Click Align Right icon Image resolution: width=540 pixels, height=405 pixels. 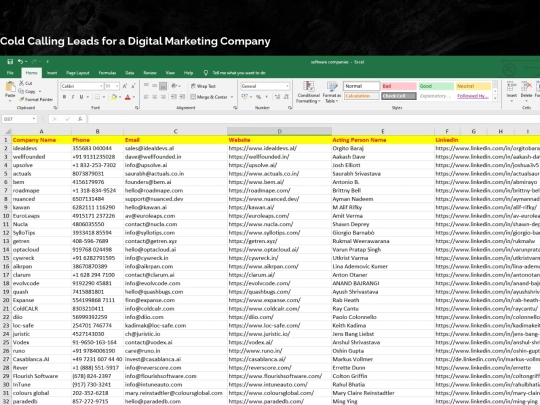point(163,97)
